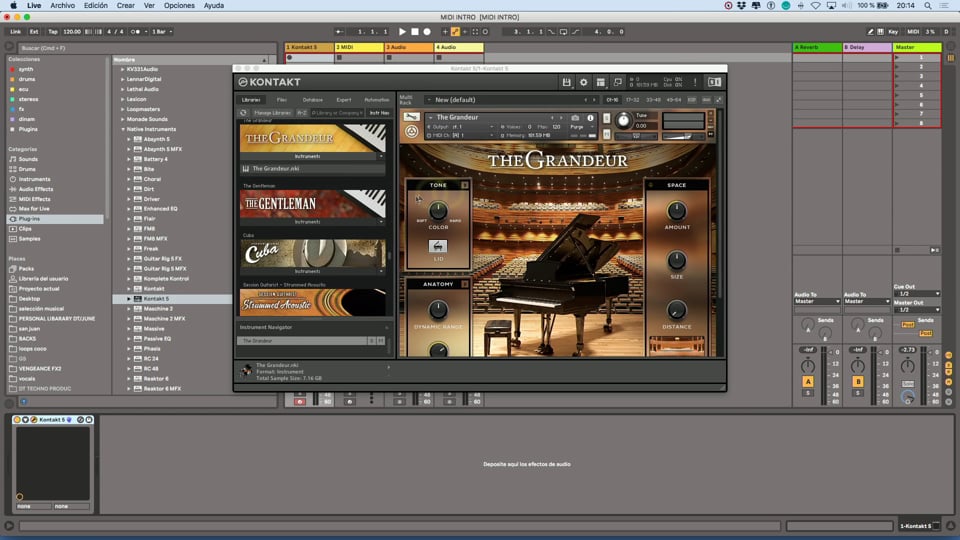
Task: Click the Apple menu icon
Action: 13,6
